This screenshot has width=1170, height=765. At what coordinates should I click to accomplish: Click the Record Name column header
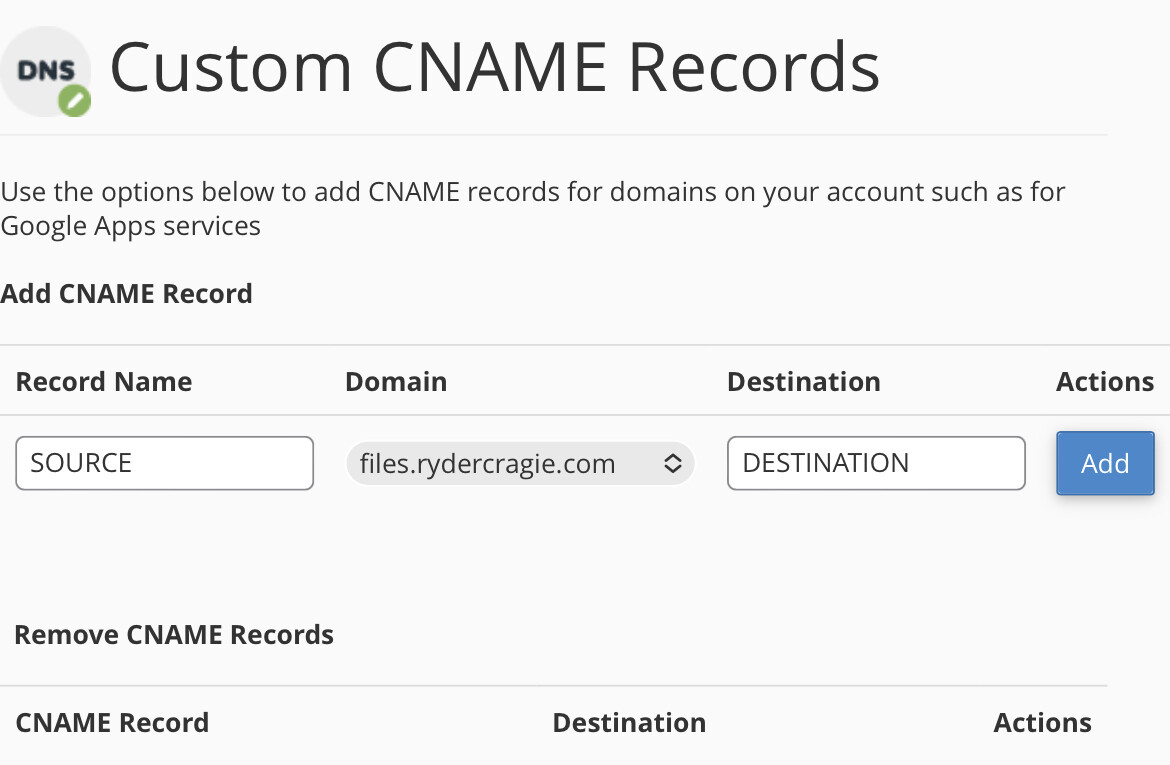[x=104, y=381]
